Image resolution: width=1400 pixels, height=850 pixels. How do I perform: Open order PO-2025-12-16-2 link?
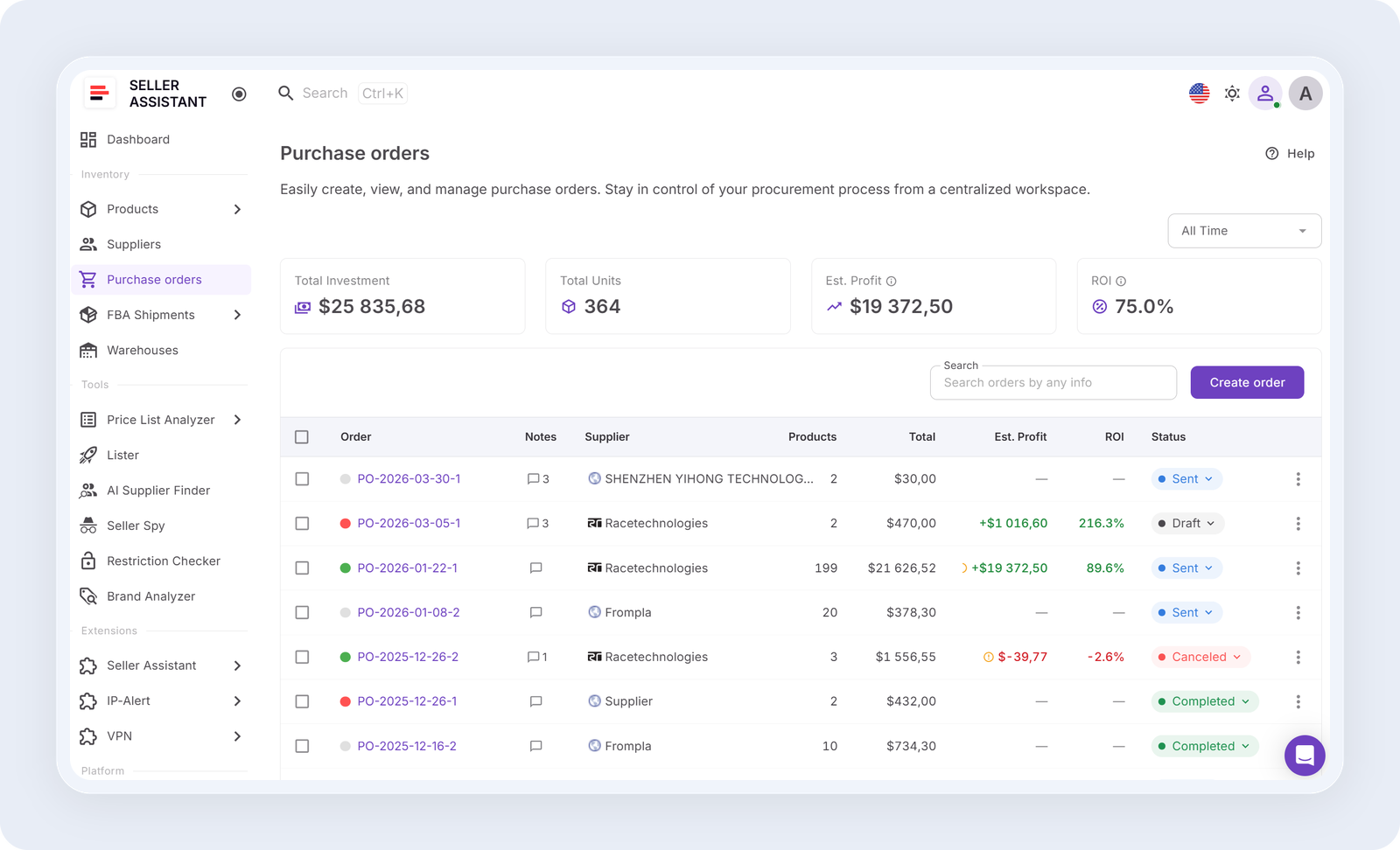[x=407, y=746]
